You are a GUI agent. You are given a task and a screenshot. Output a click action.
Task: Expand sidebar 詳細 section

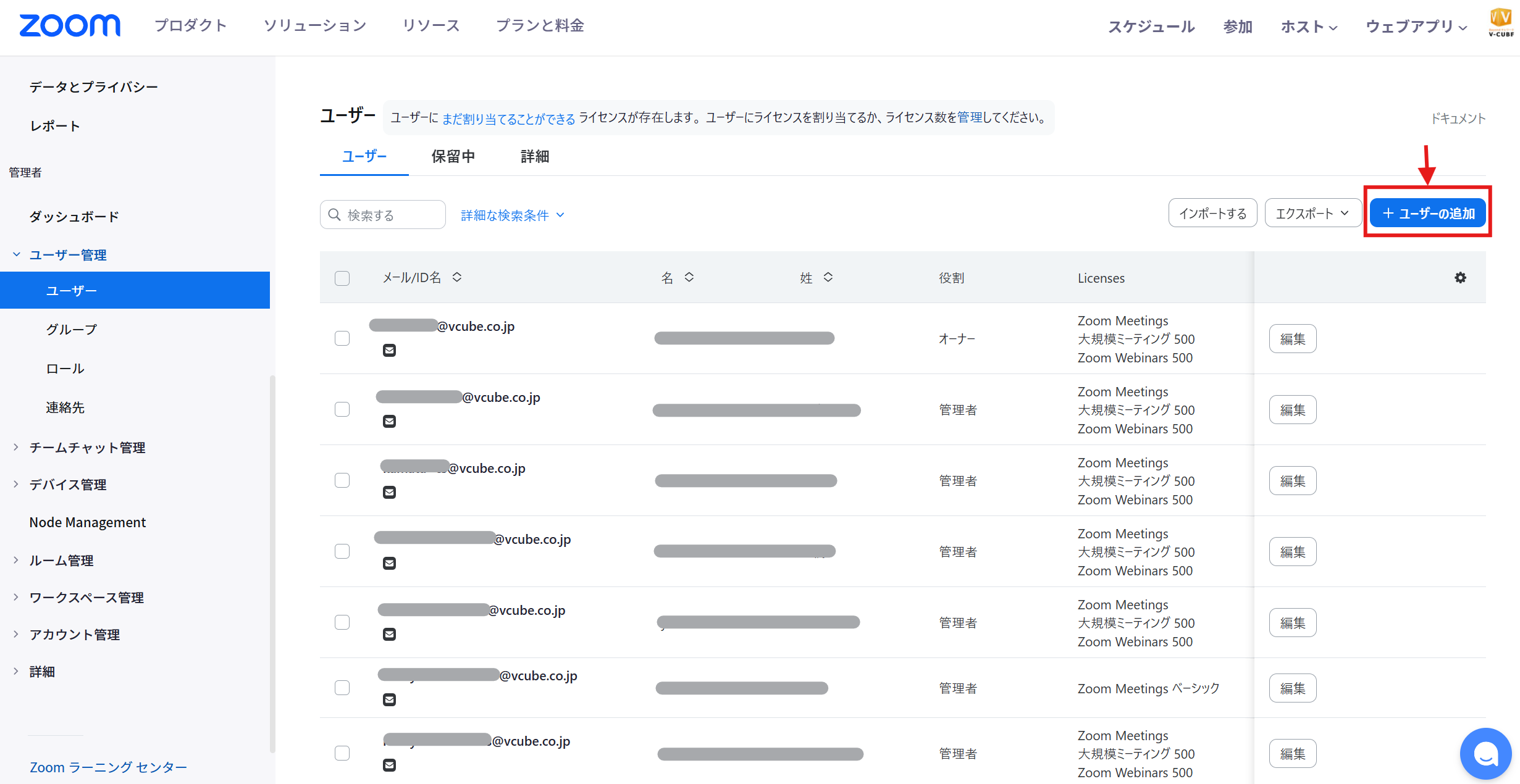click(x=17, y=671)
